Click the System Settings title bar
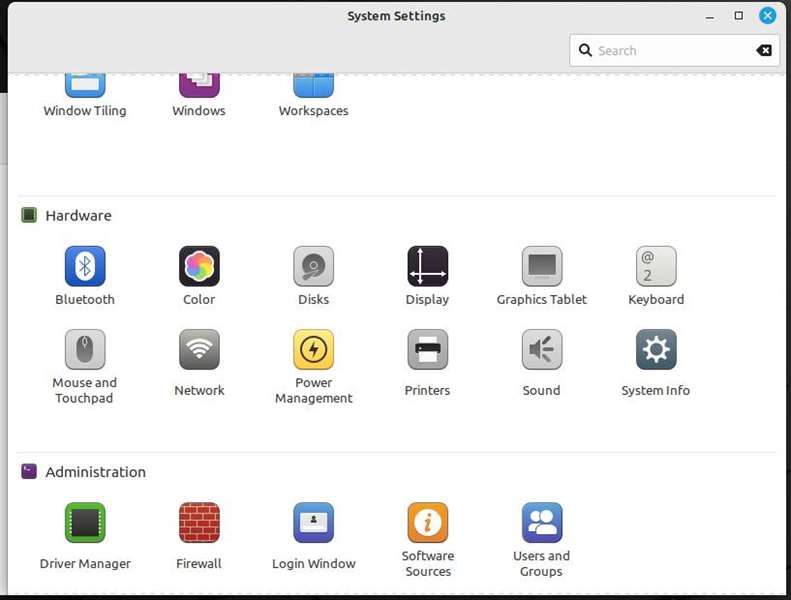The height and width of the screenshot is (600, 791). [396, 16]
